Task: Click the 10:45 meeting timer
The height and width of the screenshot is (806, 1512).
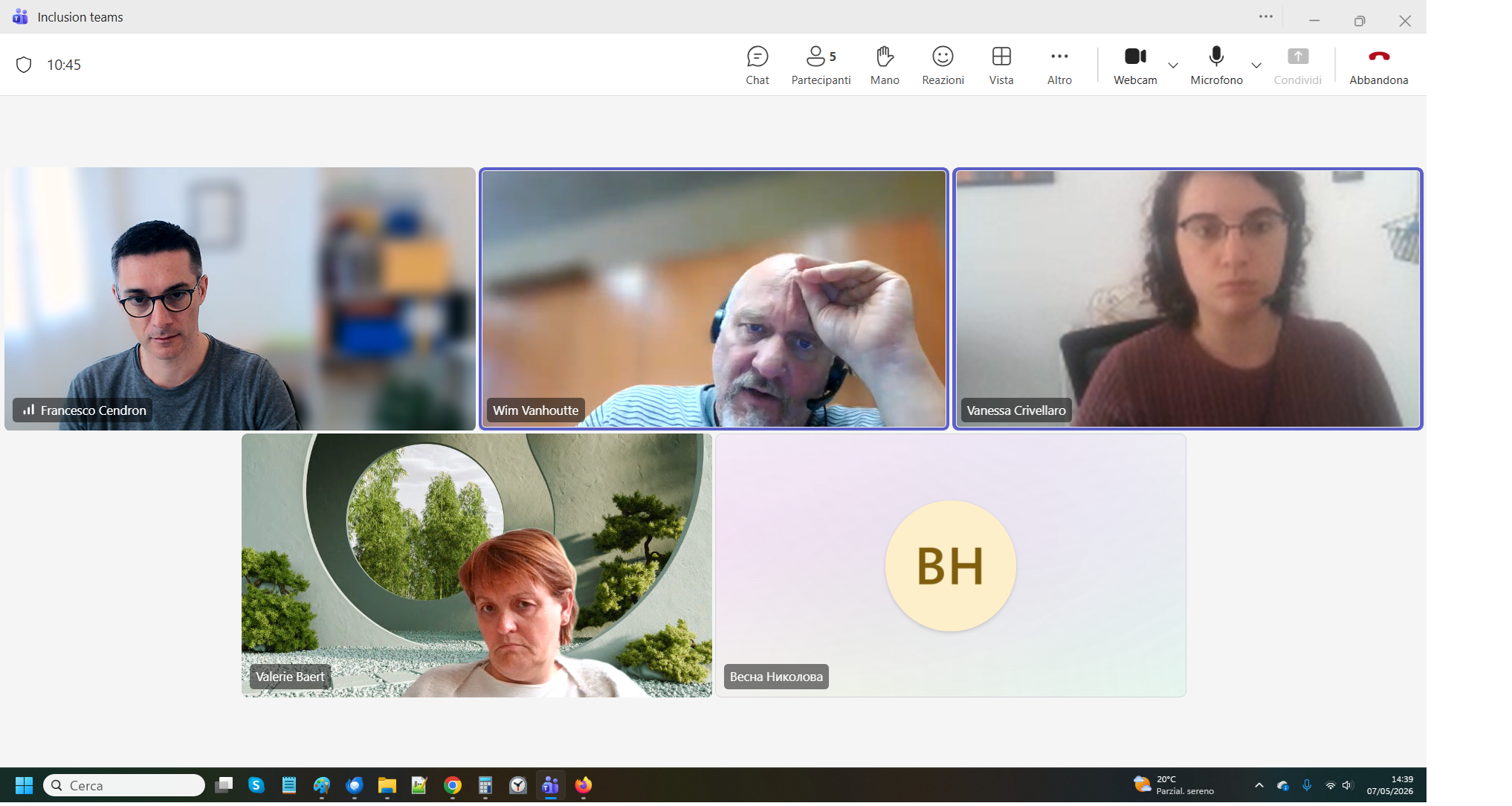Action: coord(64,65)
